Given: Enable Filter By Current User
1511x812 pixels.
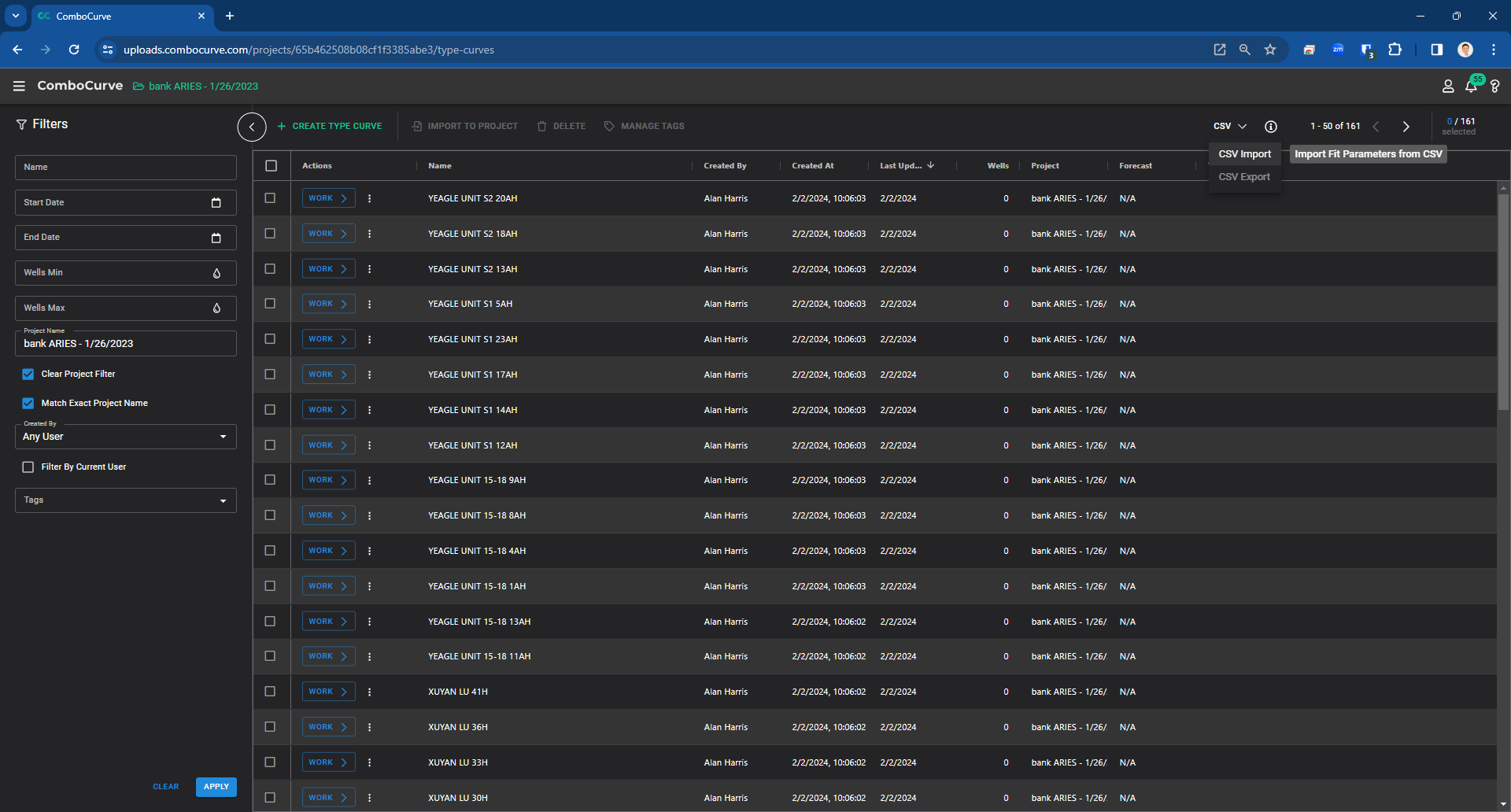Looking at the screenshot, I should (x=28, y=467).
